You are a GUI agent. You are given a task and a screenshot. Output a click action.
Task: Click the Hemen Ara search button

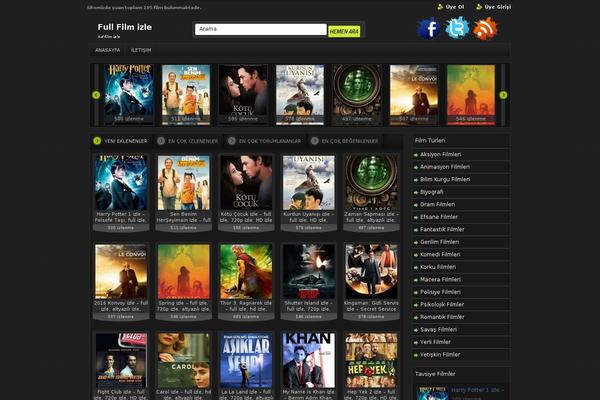344,31
